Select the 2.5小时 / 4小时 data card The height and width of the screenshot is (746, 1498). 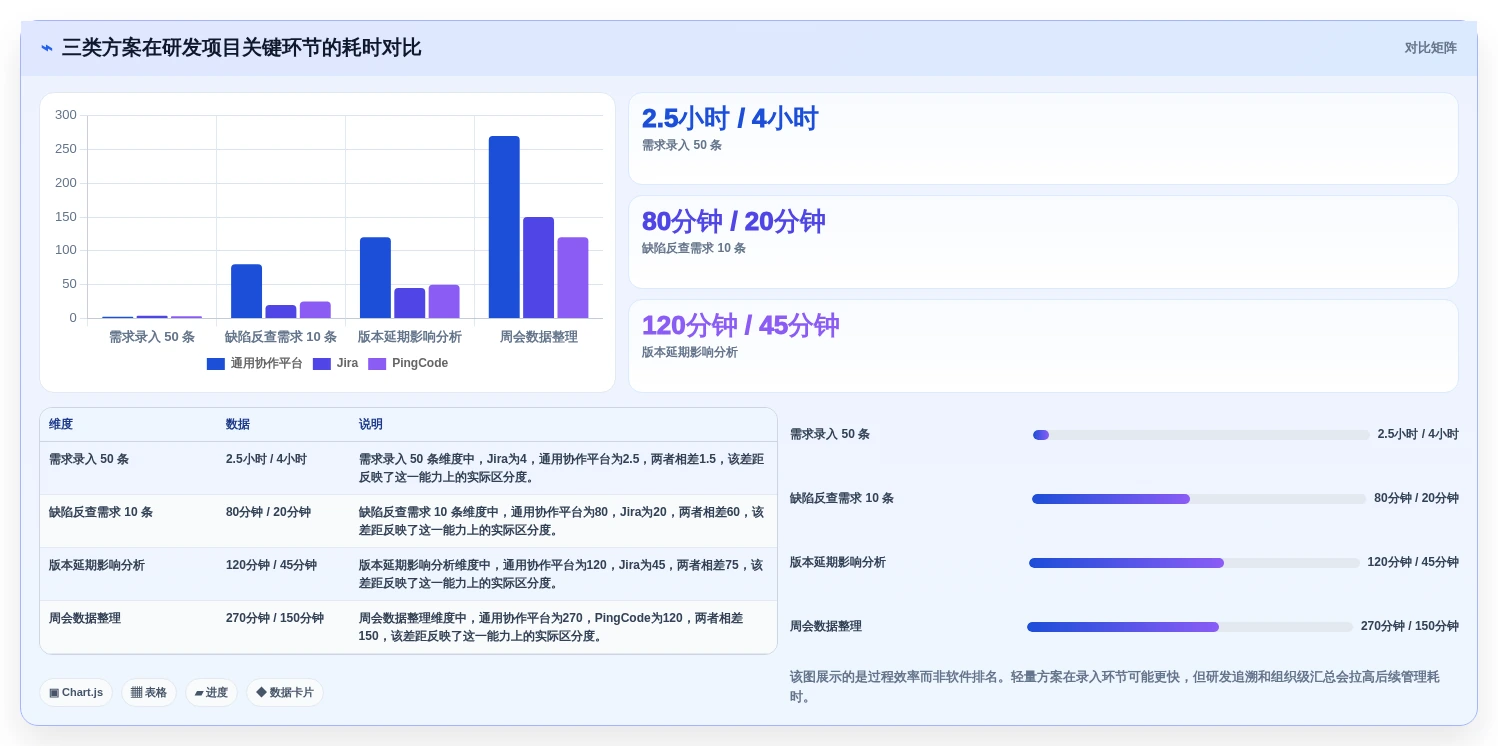pyautogui.click(x=1043, y=139)
